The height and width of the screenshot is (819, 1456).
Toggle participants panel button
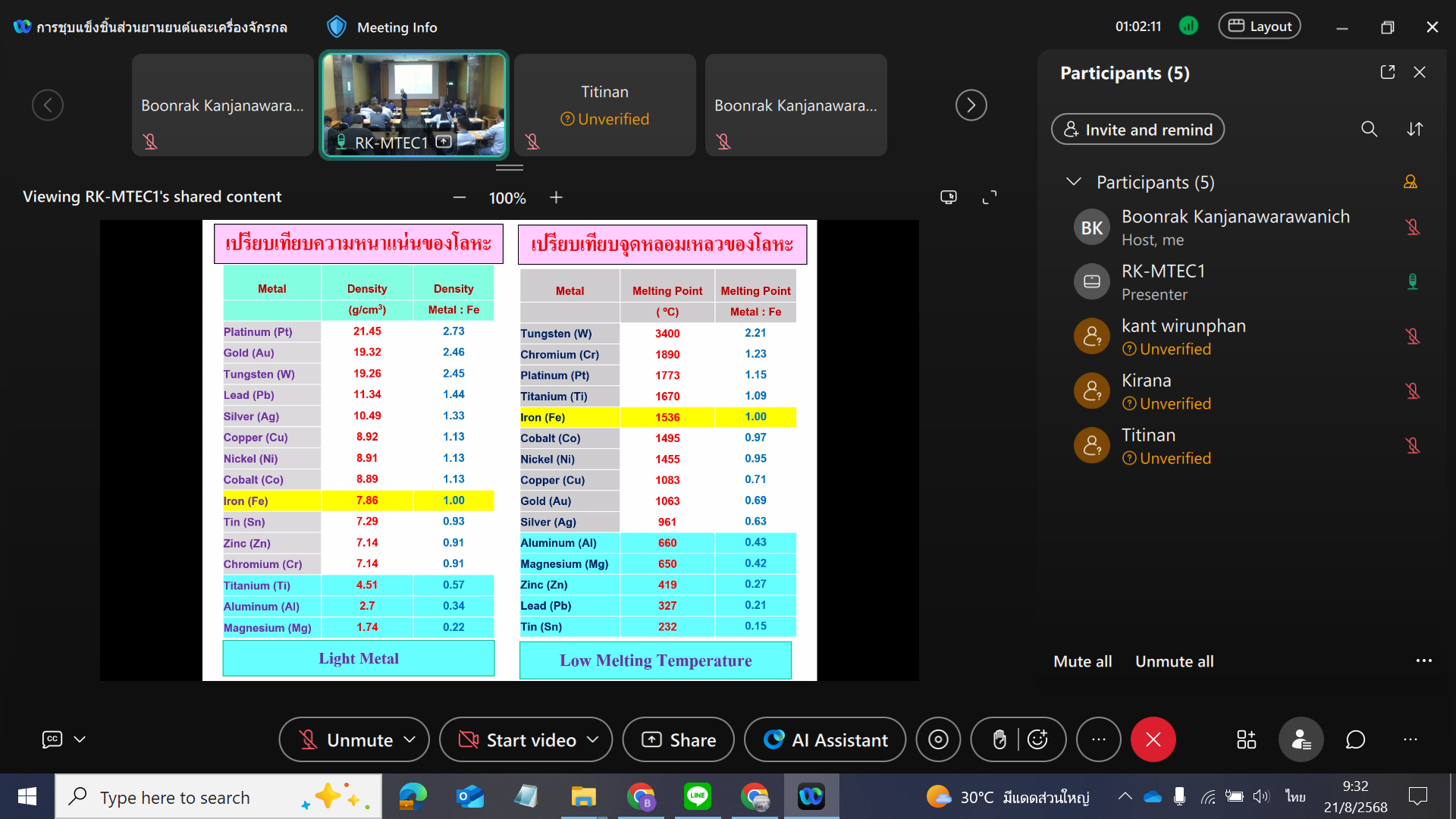(1301, 739)
